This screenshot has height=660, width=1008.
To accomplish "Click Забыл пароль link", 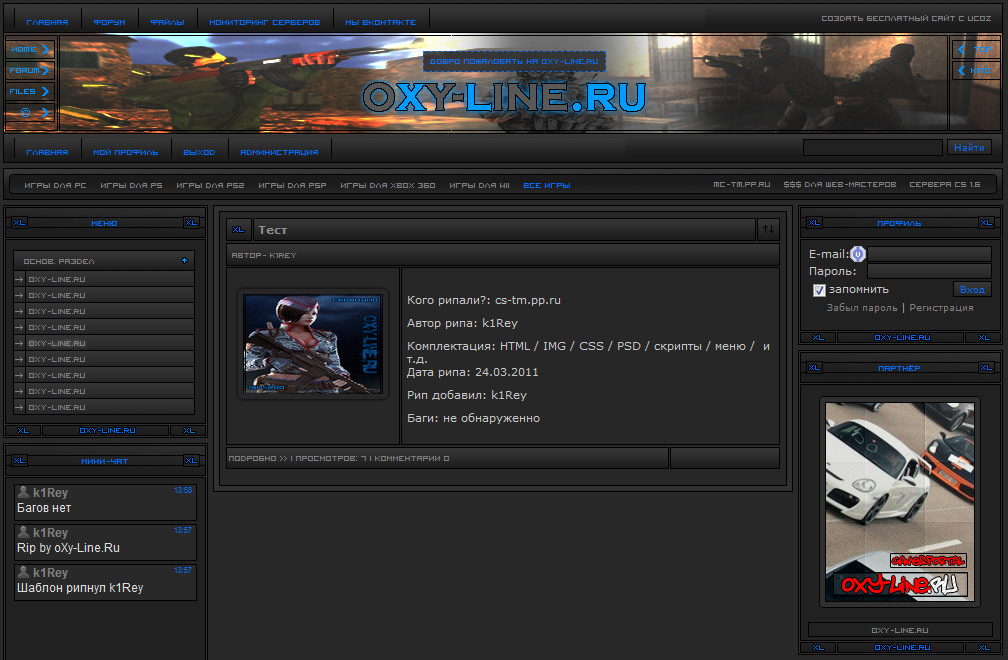I will click(x=862, y=308).
